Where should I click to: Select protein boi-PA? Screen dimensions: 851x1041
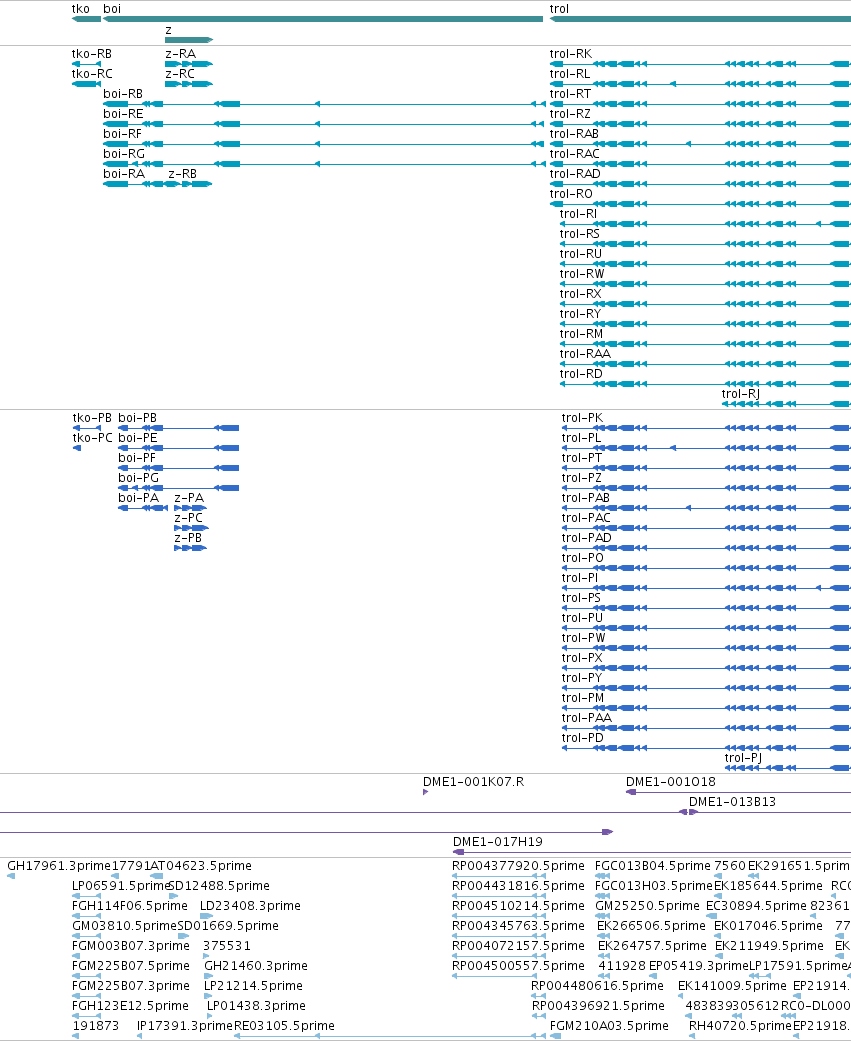tap(139, 498)
